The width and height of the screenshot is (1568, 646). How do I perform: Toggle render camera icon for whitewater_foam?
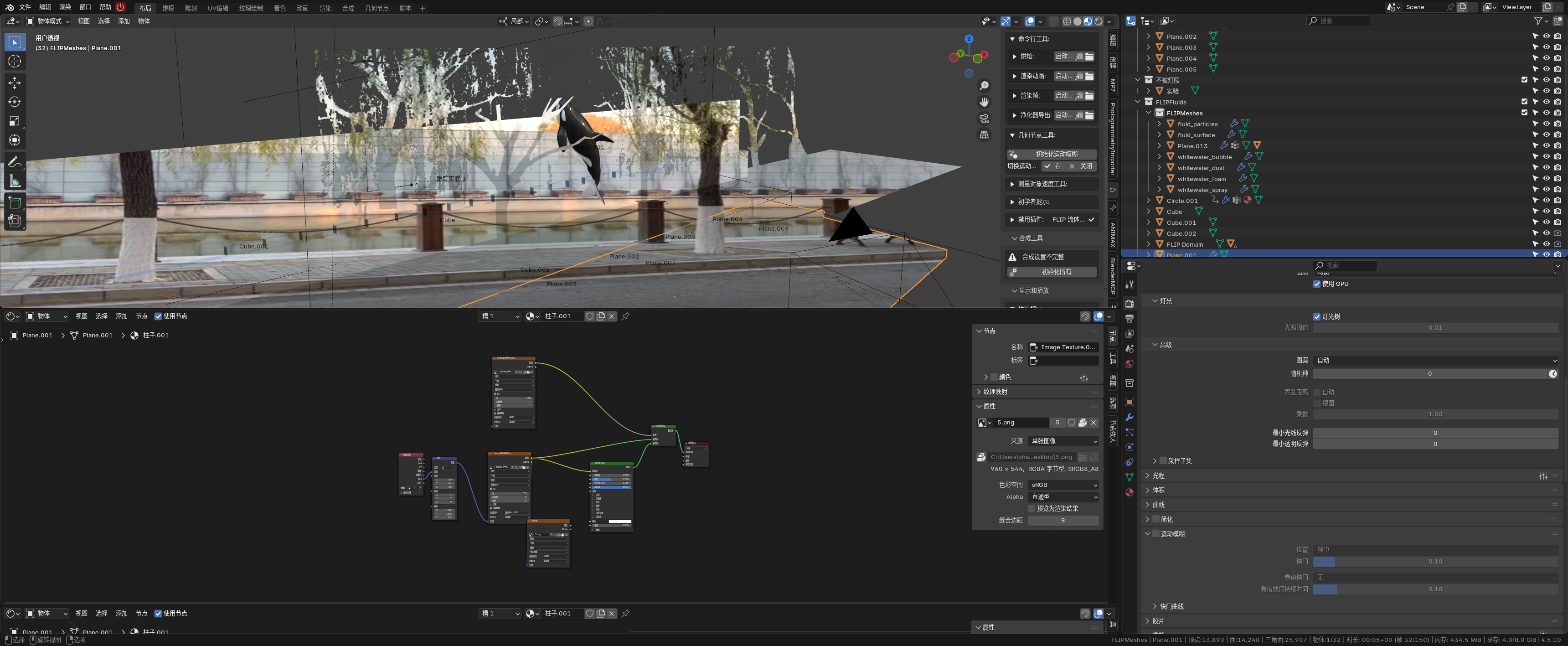point(1558,178)
